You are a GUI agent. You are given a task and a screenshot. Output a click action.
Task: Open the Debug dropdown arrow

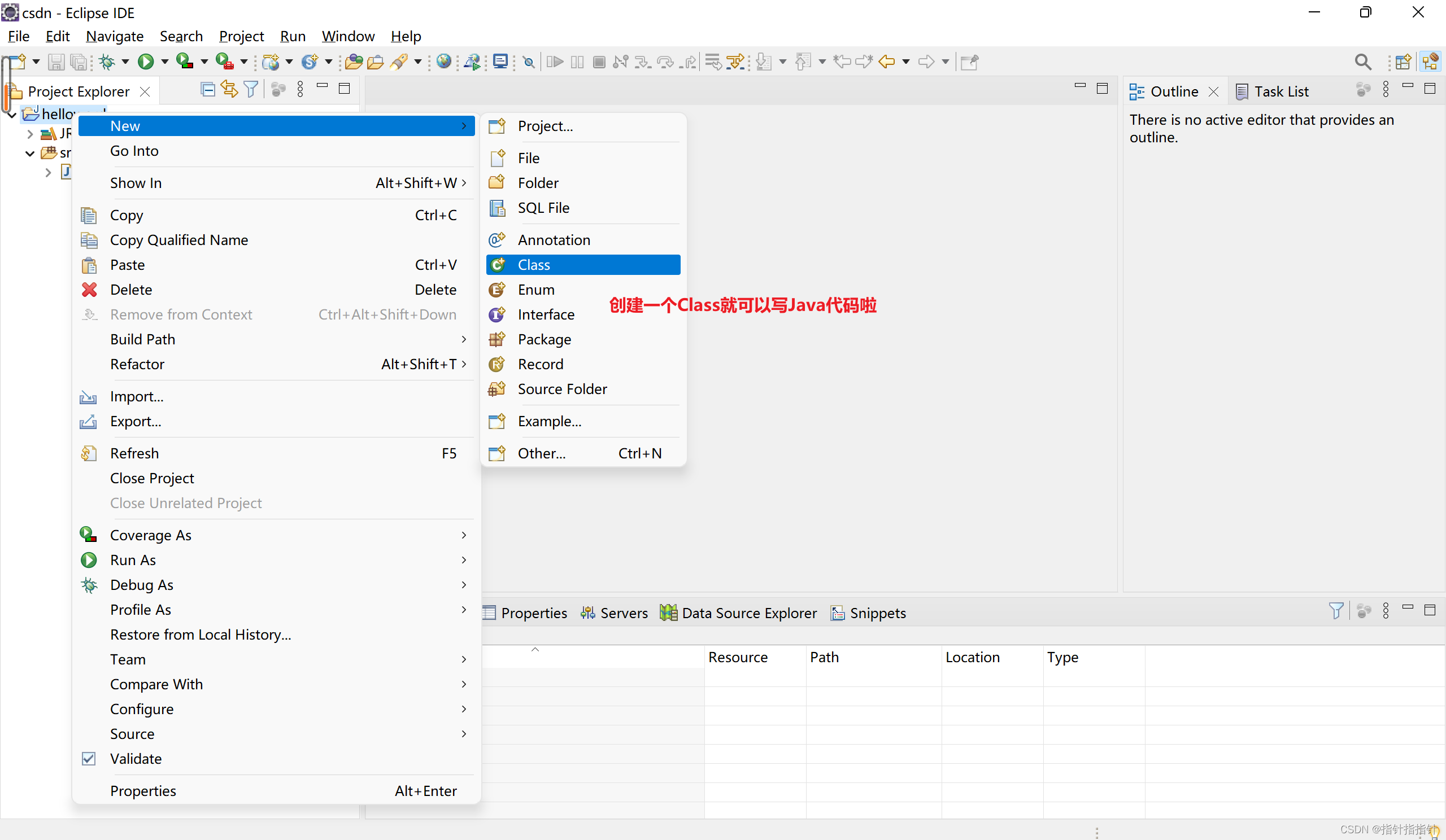coord(125,62)
